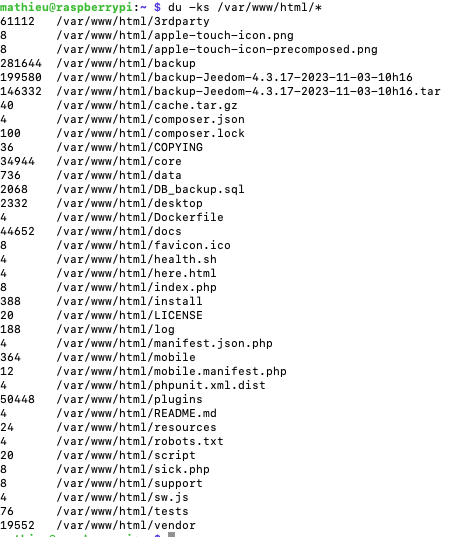Click the backup-Jeedom-4.3.17 tar file path
The image size is (453, 537).
coord(248,91)
